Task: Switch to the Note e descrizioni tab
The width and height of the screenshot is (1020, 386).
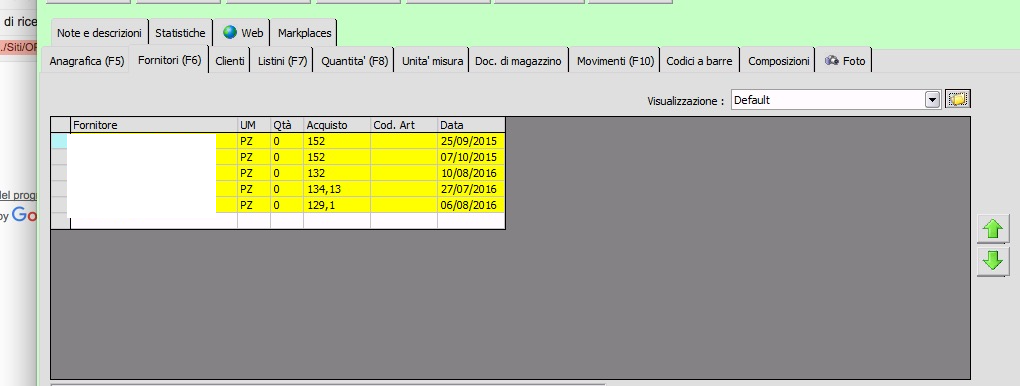Action: pyautogui.click(x=99, y=33)
